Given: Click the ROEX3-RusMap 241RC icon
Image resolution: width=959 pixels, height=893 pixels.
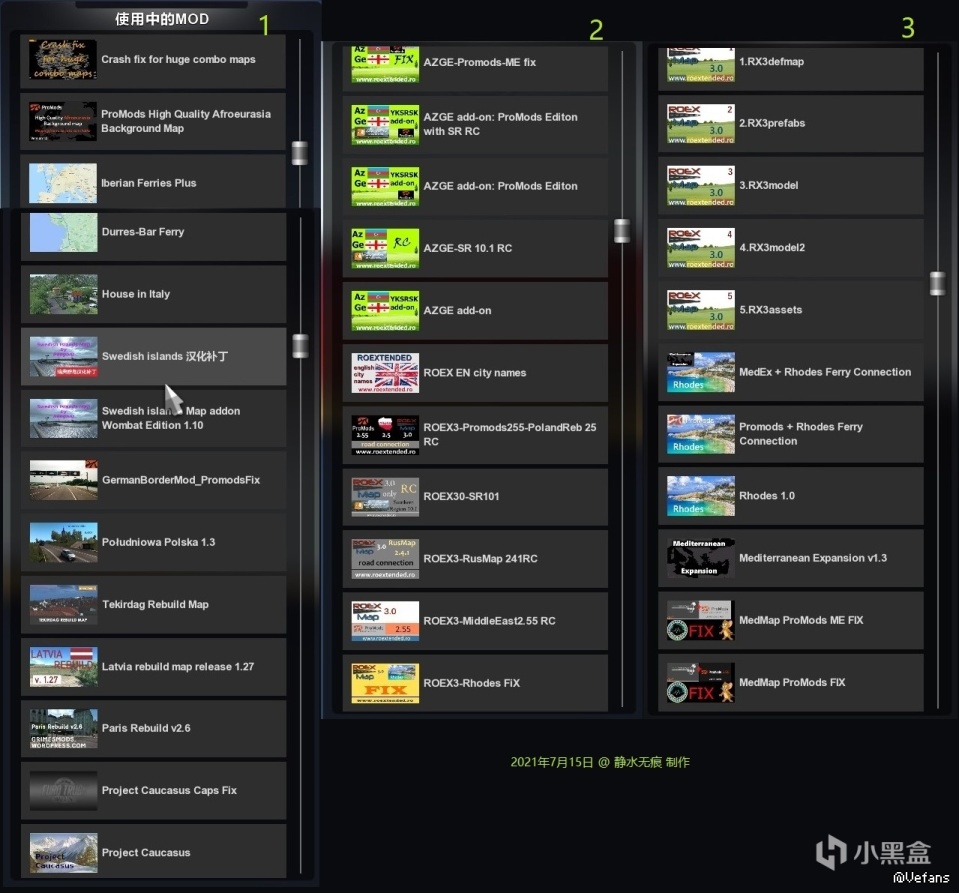Looking at the screenshot, I should pyautogui.click(x=385, y=559).
